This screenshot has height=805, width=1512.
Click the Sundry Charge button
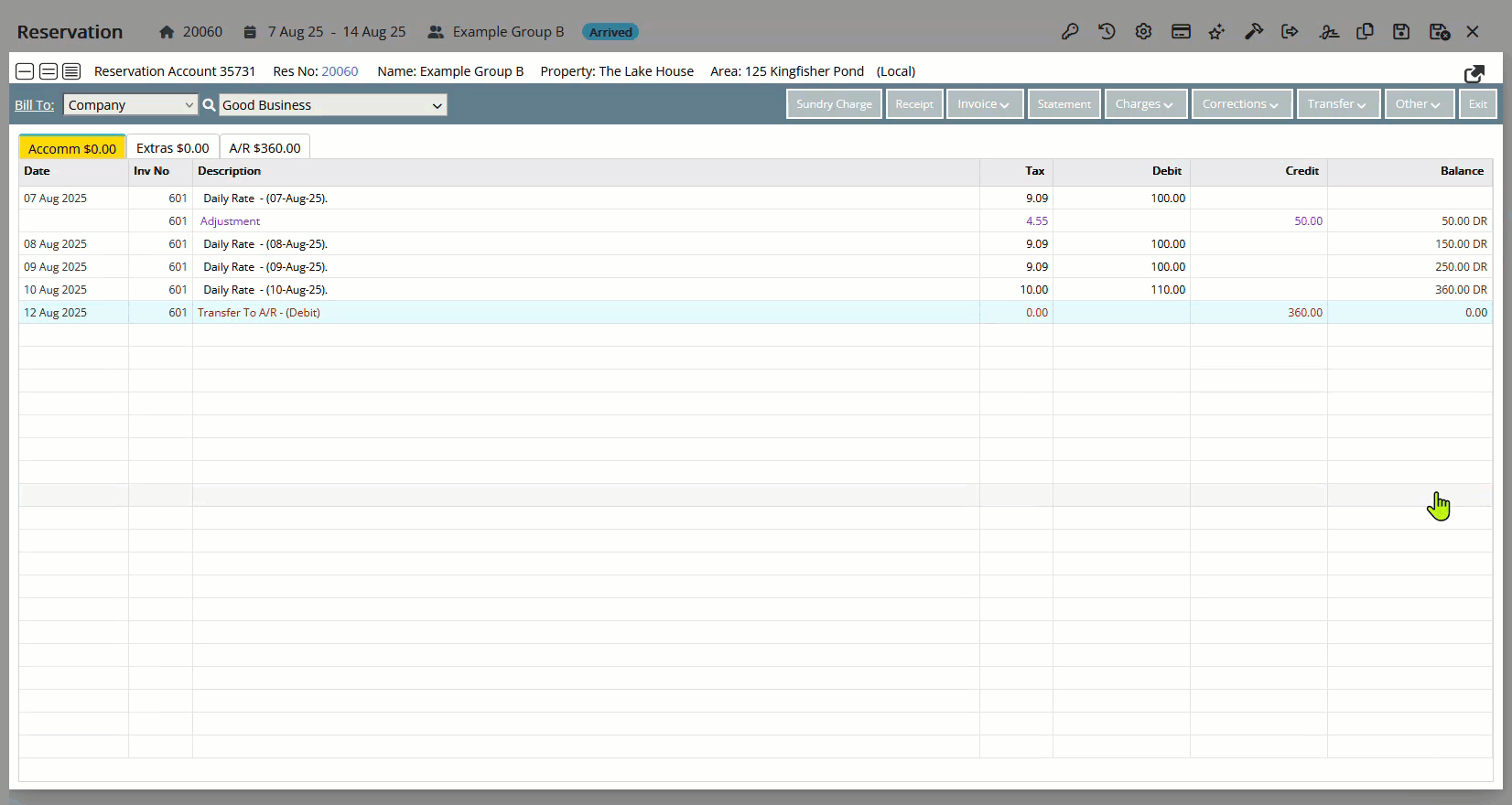point(834,104)
